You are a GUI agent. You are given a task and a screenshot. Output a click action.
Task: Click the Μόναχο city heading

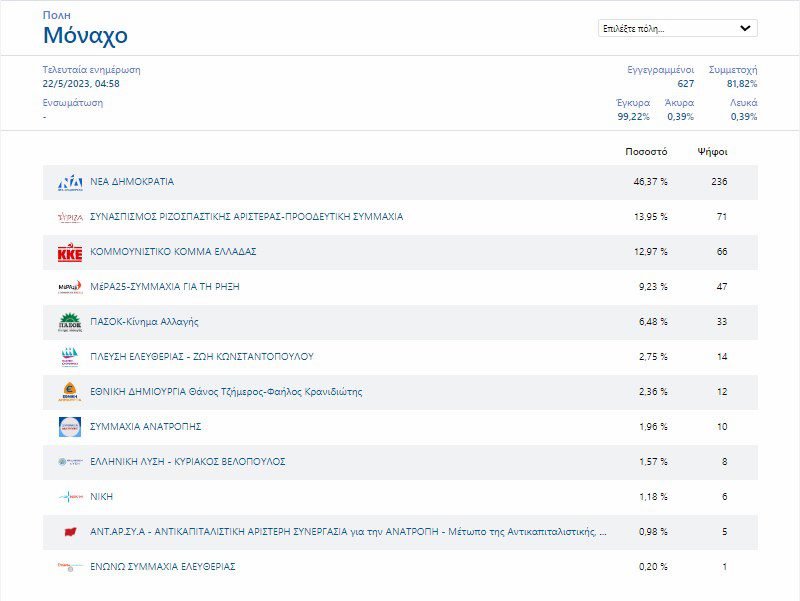(x=85, y=35)
